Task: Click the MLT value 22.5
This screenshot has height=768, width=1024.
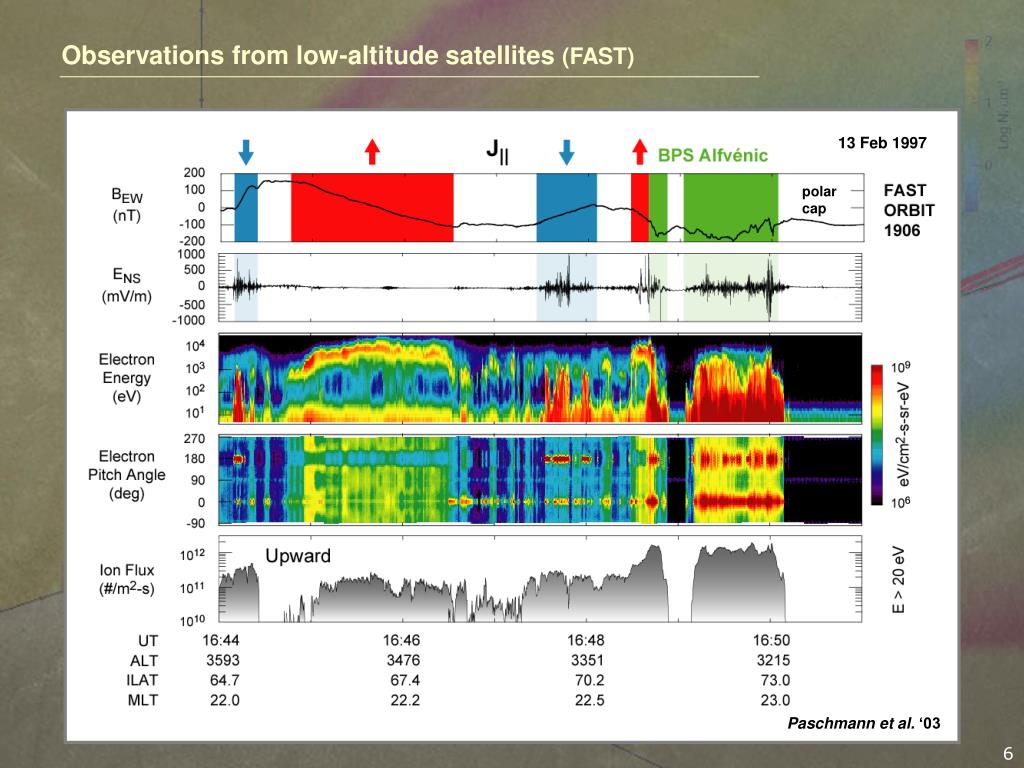Action: tap(589, 700)
